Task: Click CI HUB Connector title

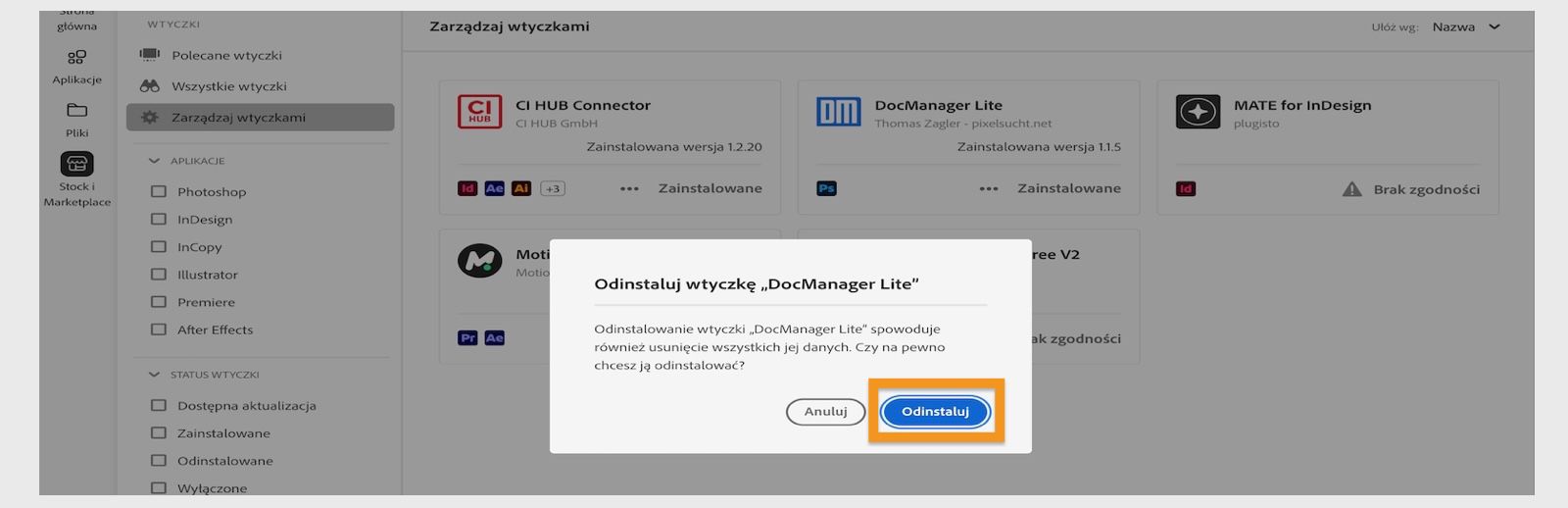Action: [583, 105]
